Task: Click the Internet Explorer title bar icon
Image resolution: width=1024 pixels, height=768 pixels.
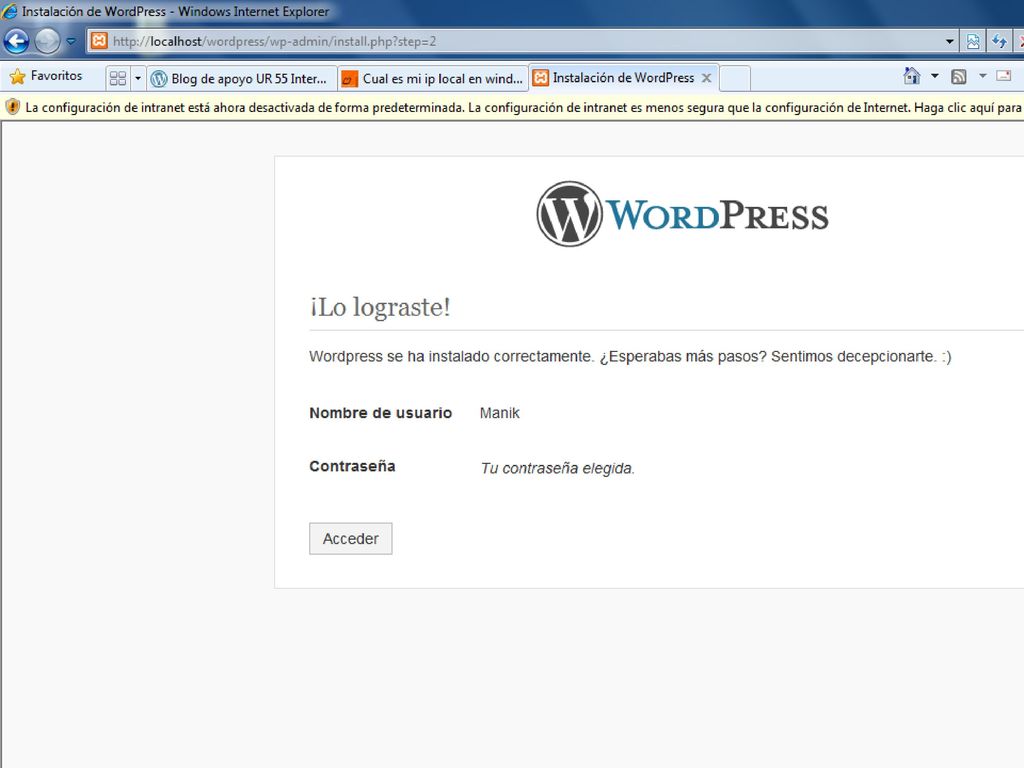Action: click(x=9, y=11)
